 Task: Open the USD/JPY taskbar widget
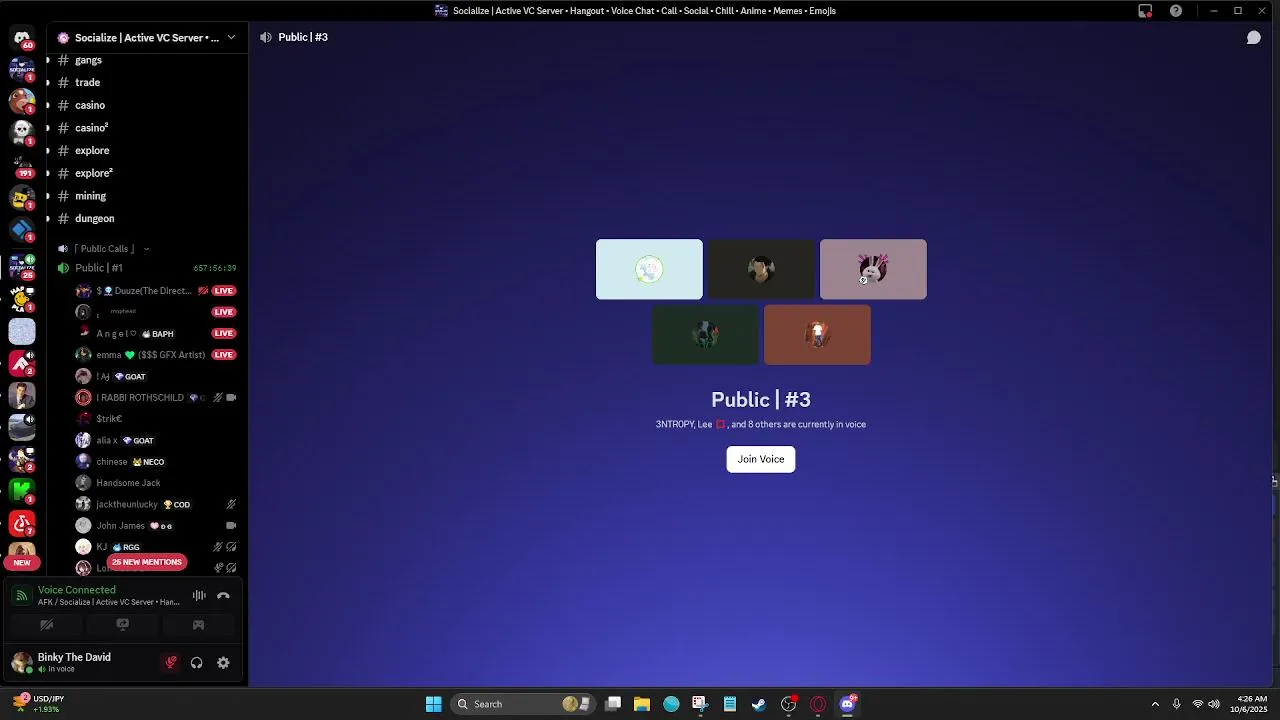point(38,704)
